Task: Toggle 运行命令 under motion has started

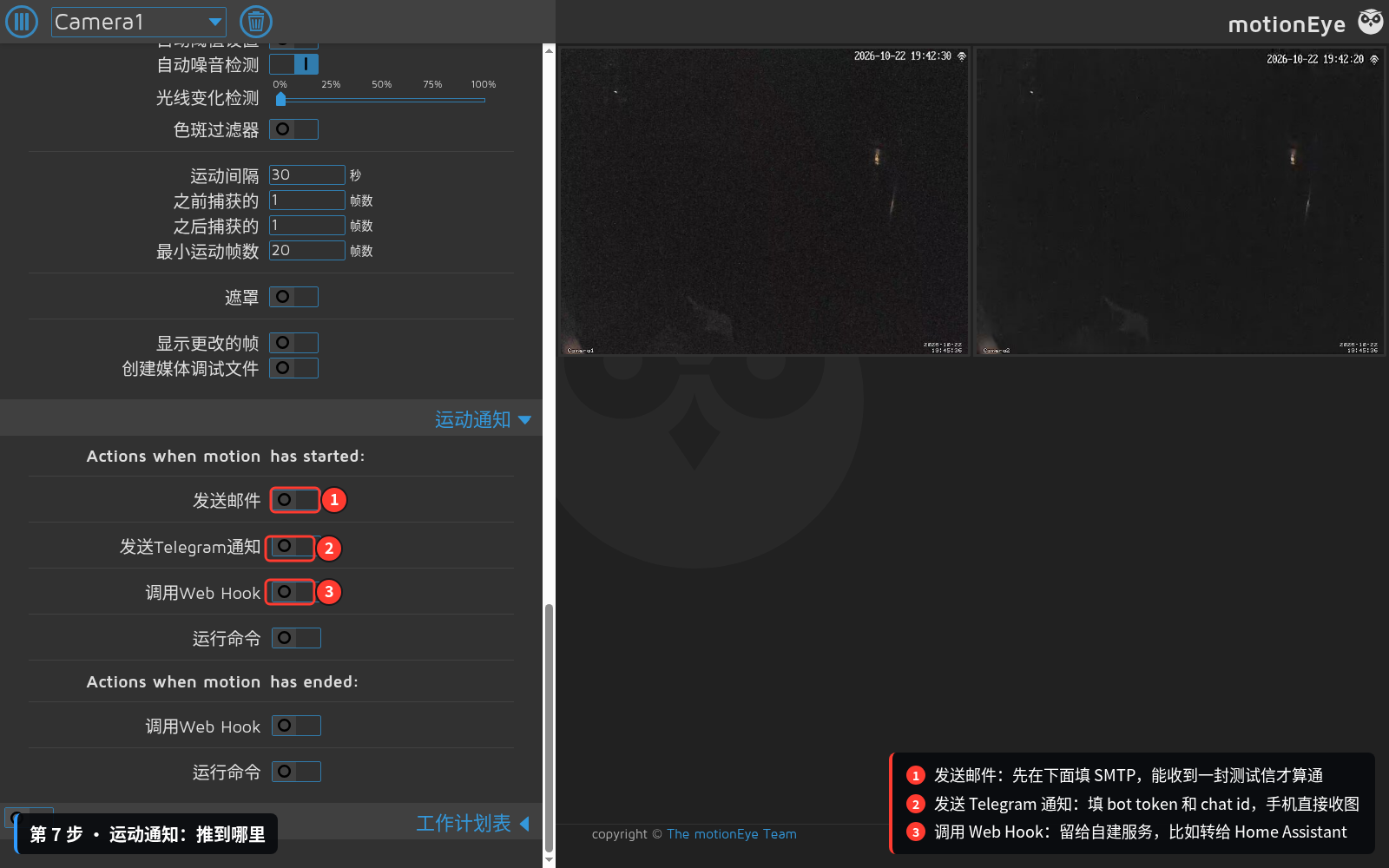Action: [296, 638]
